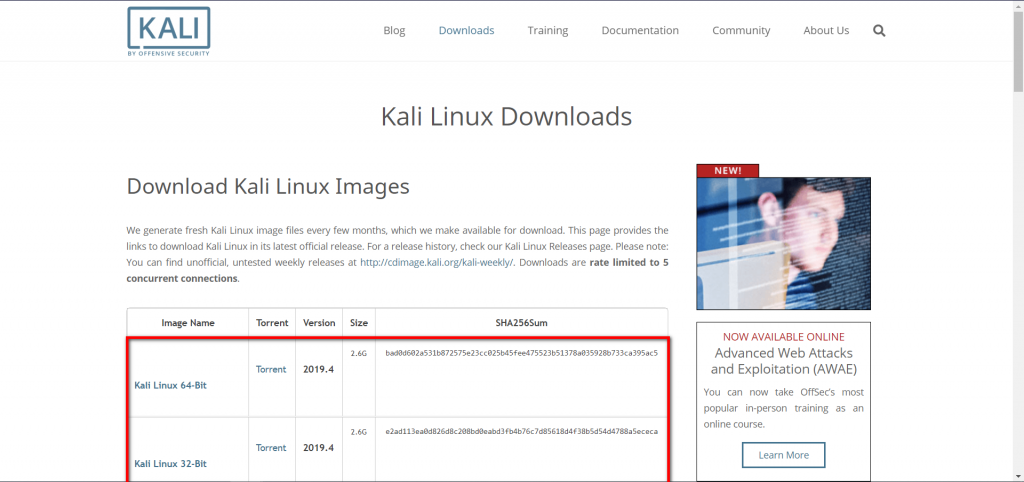The width and height of the screenshot is (1024, 482).
Task: Download the Kali Linux 32-Bit image
Action: coord(170,464)
